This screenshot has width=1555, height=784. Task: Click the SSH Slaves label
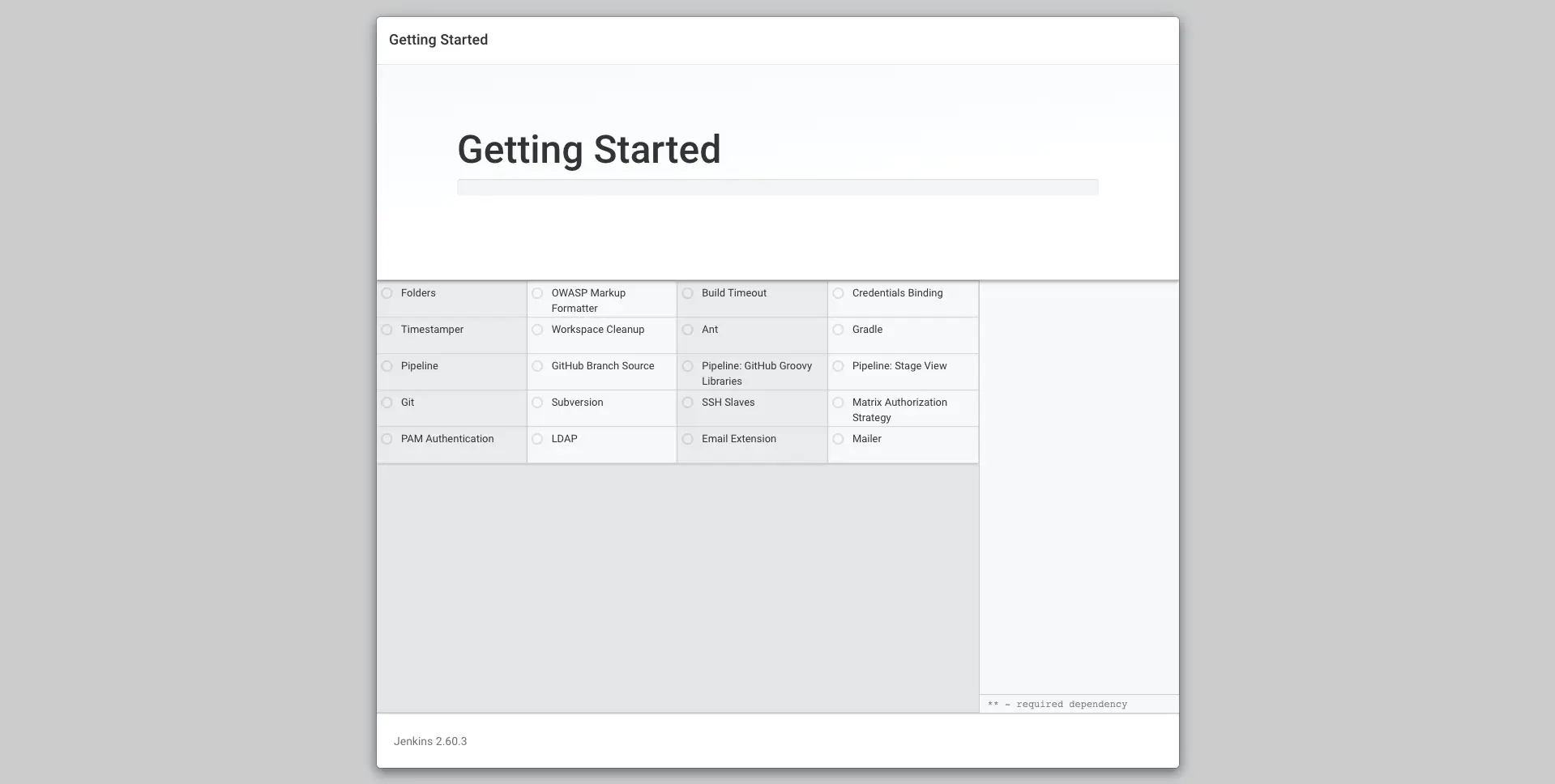click(x=728, y=403)
